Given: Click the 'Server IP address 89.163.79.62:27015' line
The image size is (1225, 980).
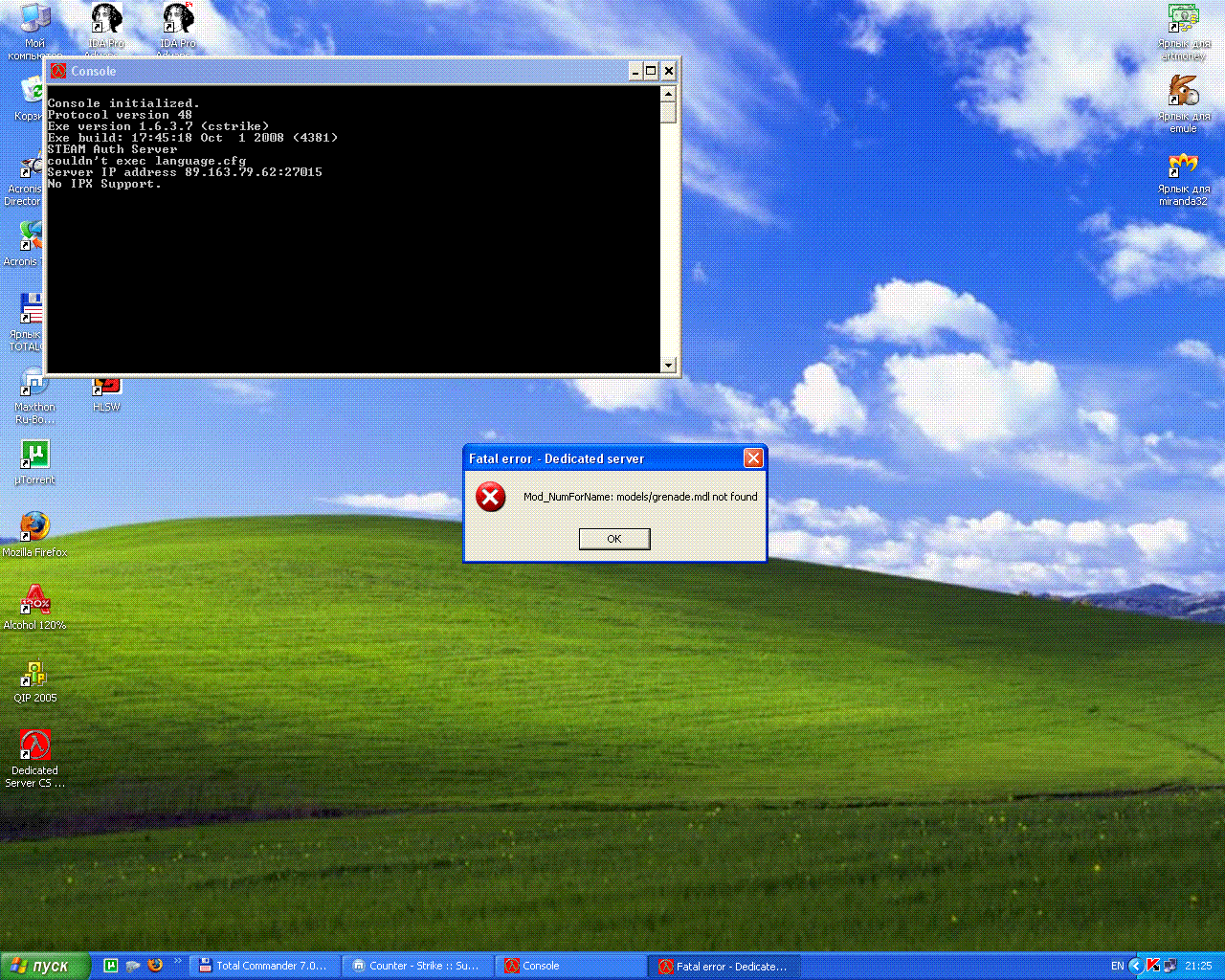Looking at the screenshot, I should pyautogui.click(x=185, y=172).
